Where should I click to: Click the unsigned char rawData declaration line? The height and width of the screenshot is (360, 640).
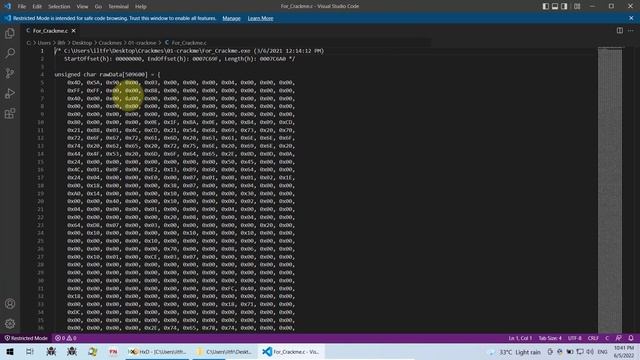click(x=107, y=75)
